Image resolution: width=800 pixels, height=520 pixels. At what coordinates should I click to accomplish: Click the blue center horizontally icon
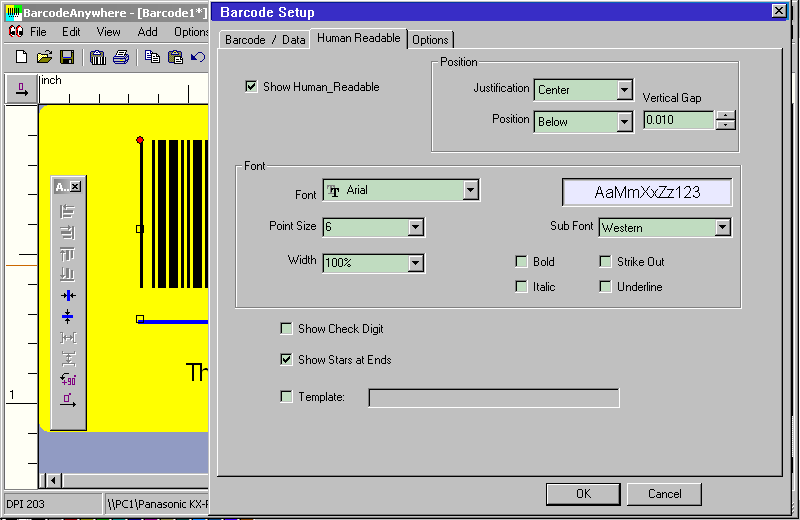pos(67,296)
